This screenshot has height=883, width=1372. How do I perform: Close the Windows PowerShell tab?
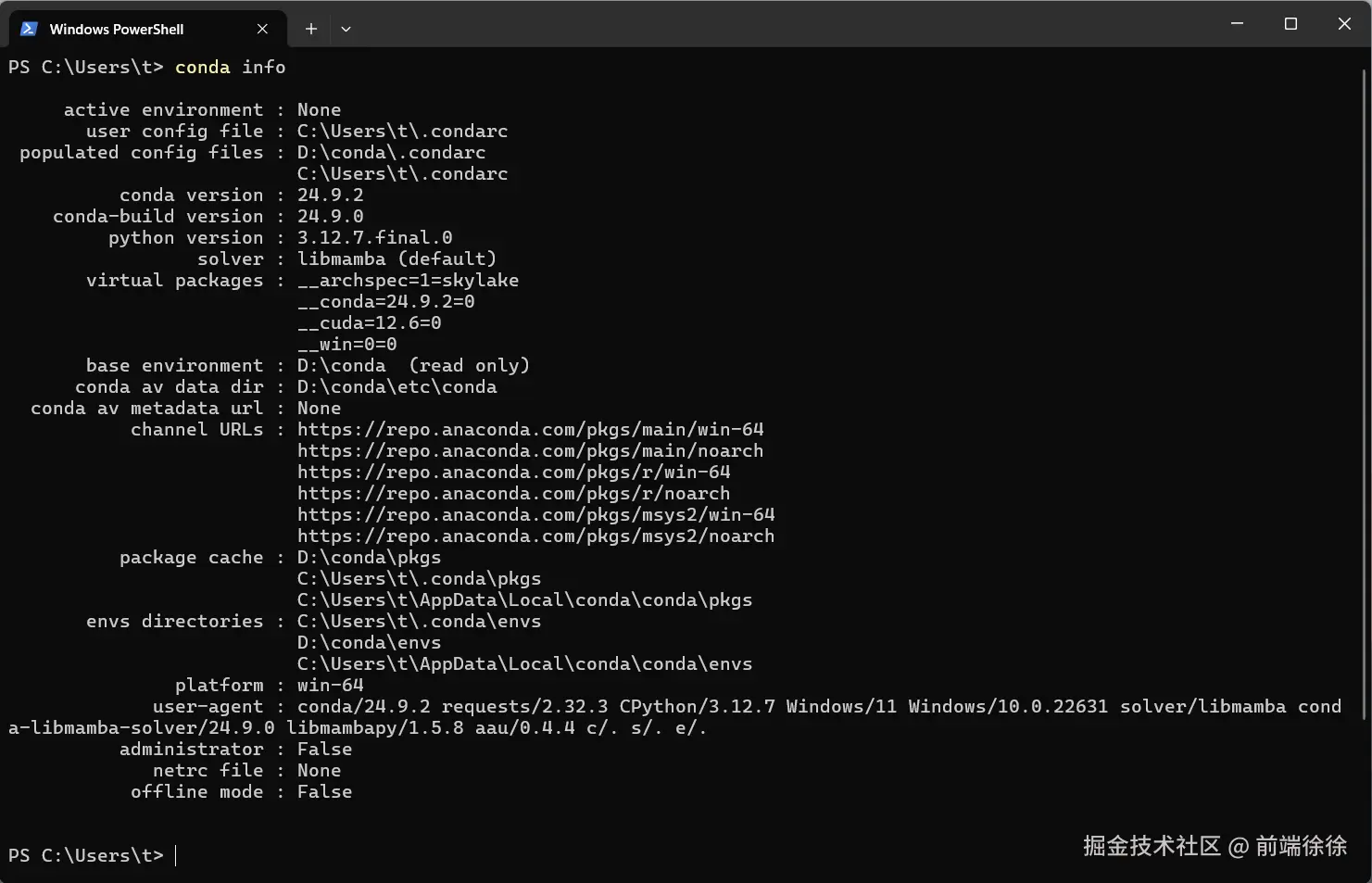point(262,29)
